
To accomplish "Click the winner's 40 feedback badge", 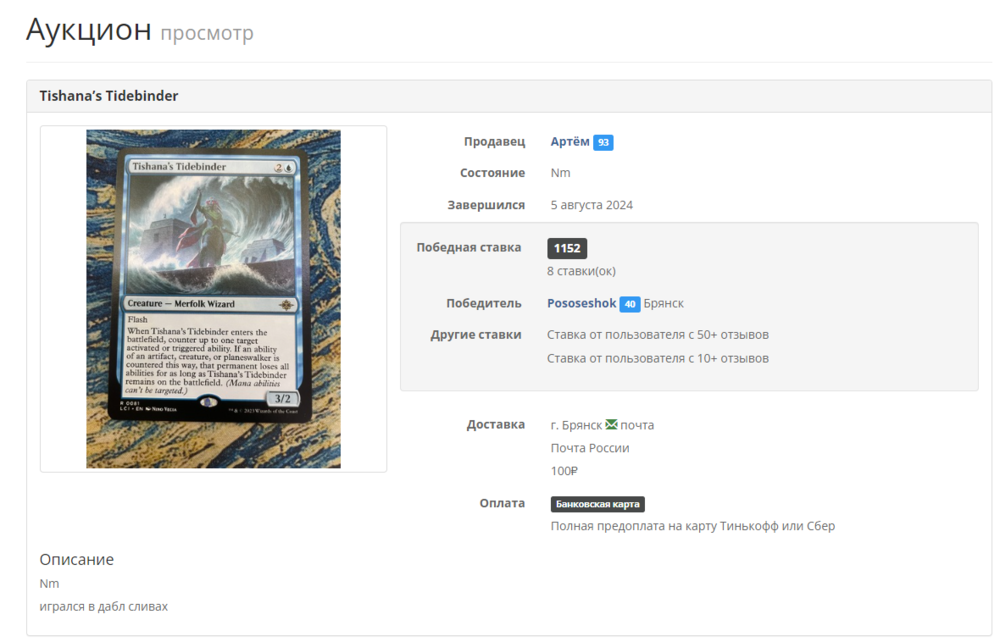I will (x=630, y=304).
